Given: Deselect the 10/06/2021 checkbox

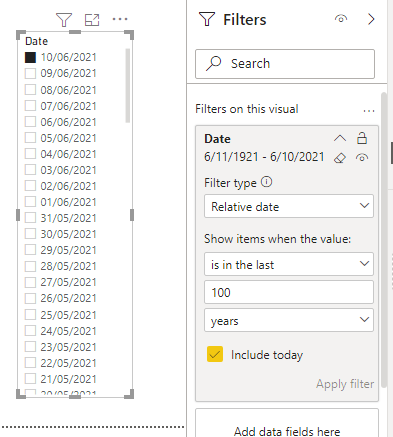Looking at the screenshot, I should pyautogui.click(x=30, y=57).
